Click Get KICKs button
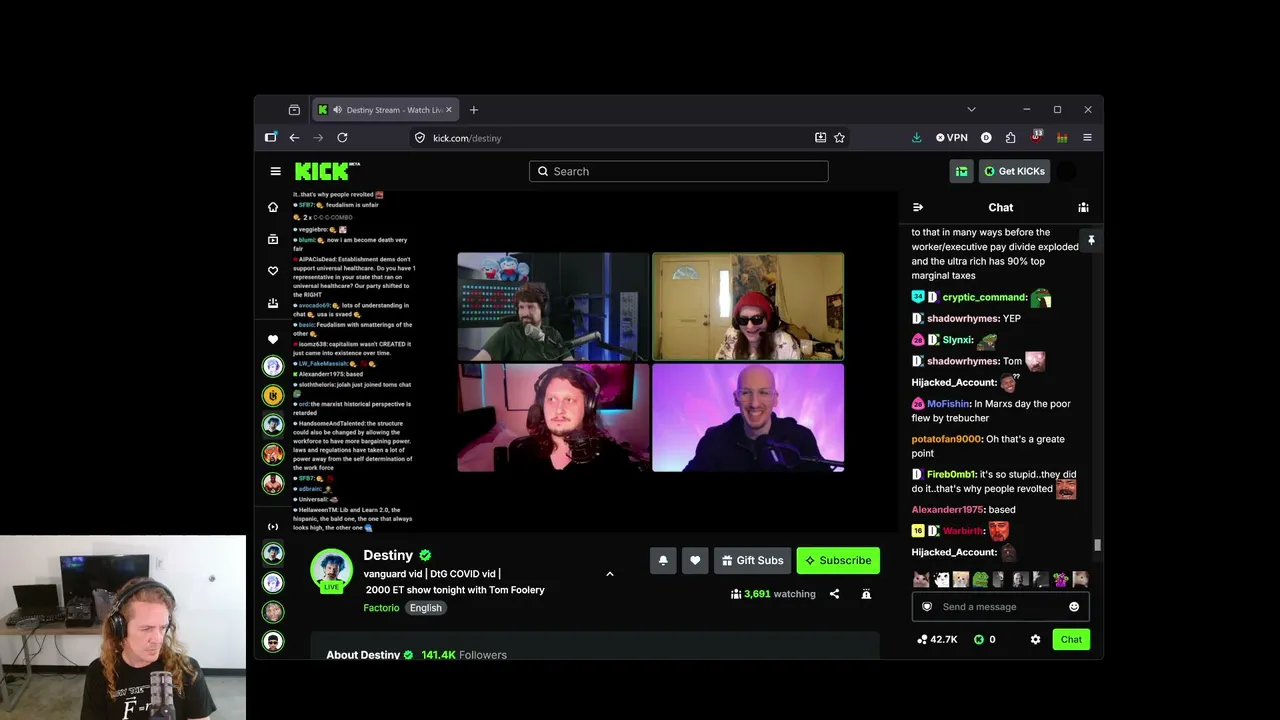Viewport: 1280px width, 720px height. [x=1014, y=171]
